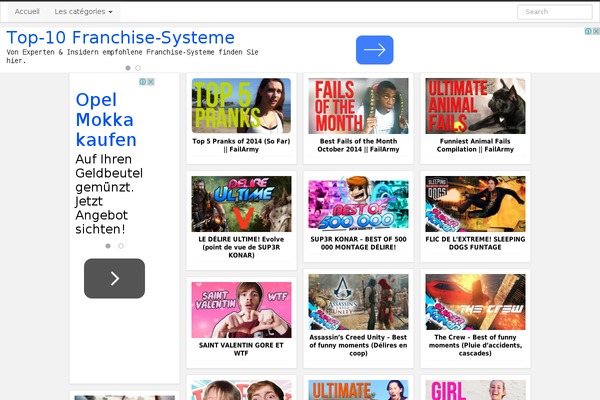Close the Opel Mokka sidebar ad
The image size is (600, 400).
tap(151, 82)
